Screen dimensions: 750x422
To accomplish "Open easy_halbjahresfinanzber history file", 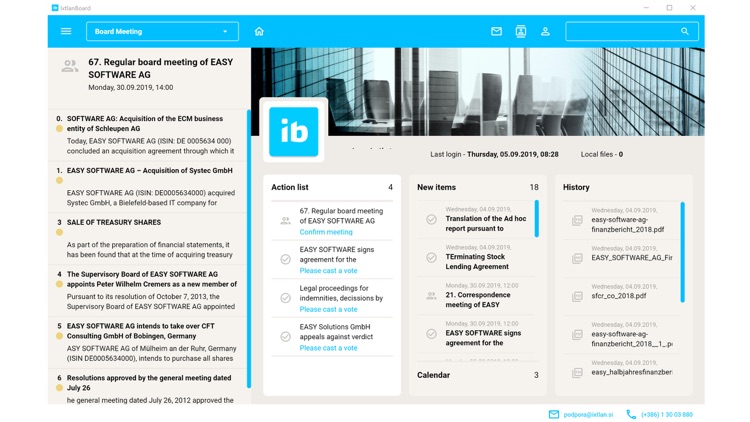I will tap(621, 370).
